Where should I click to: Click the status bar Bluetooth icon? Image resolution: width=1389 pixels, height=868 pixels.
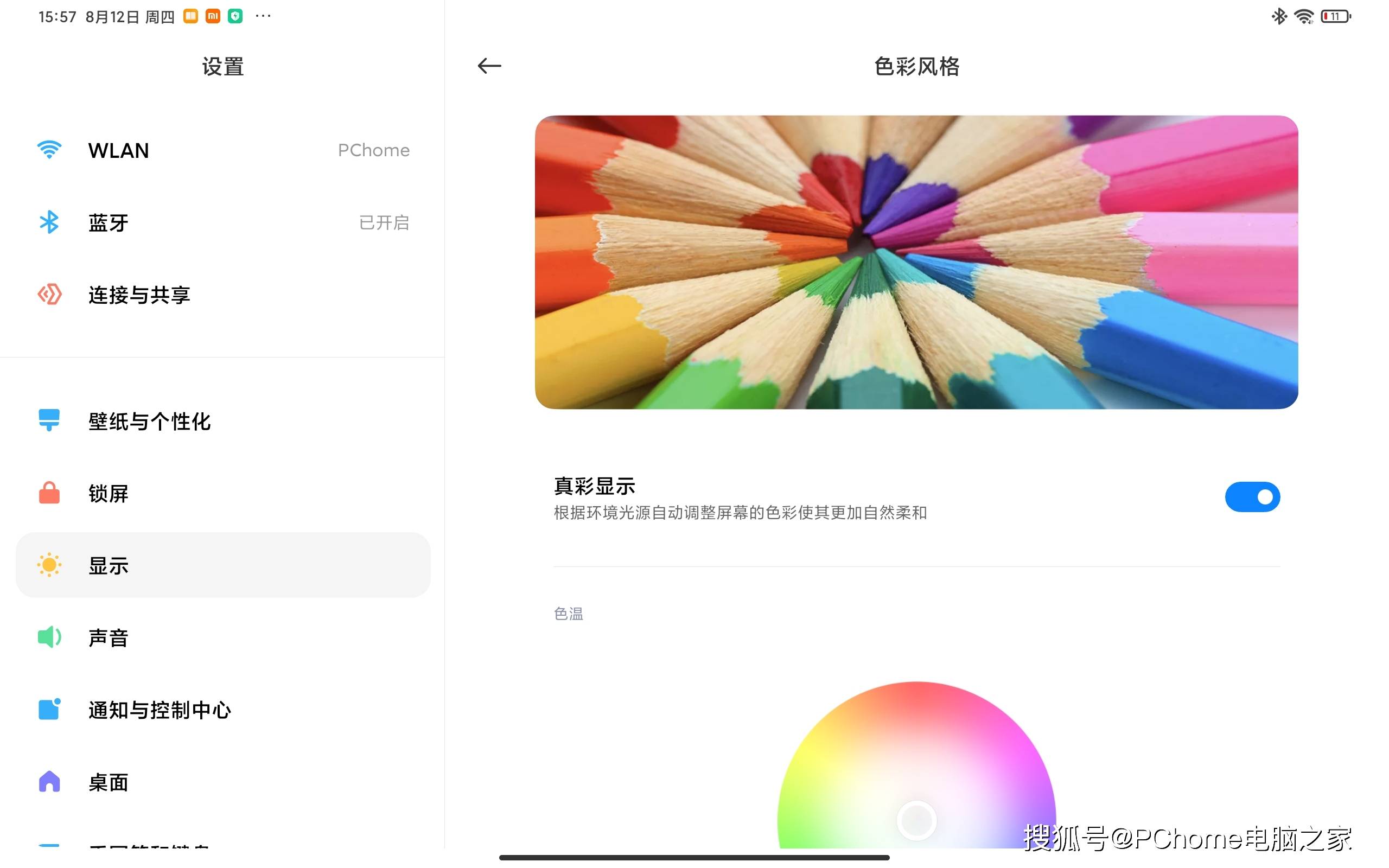pos(1279,16)
